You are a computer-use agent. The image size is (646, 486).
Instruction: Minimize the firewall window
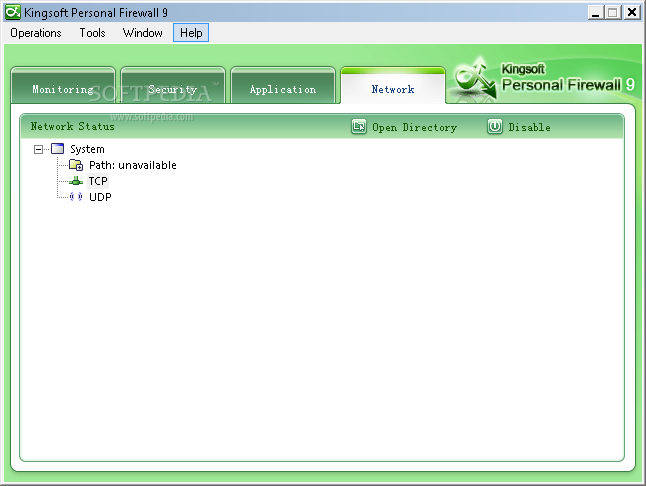click(x=595, y=13)
